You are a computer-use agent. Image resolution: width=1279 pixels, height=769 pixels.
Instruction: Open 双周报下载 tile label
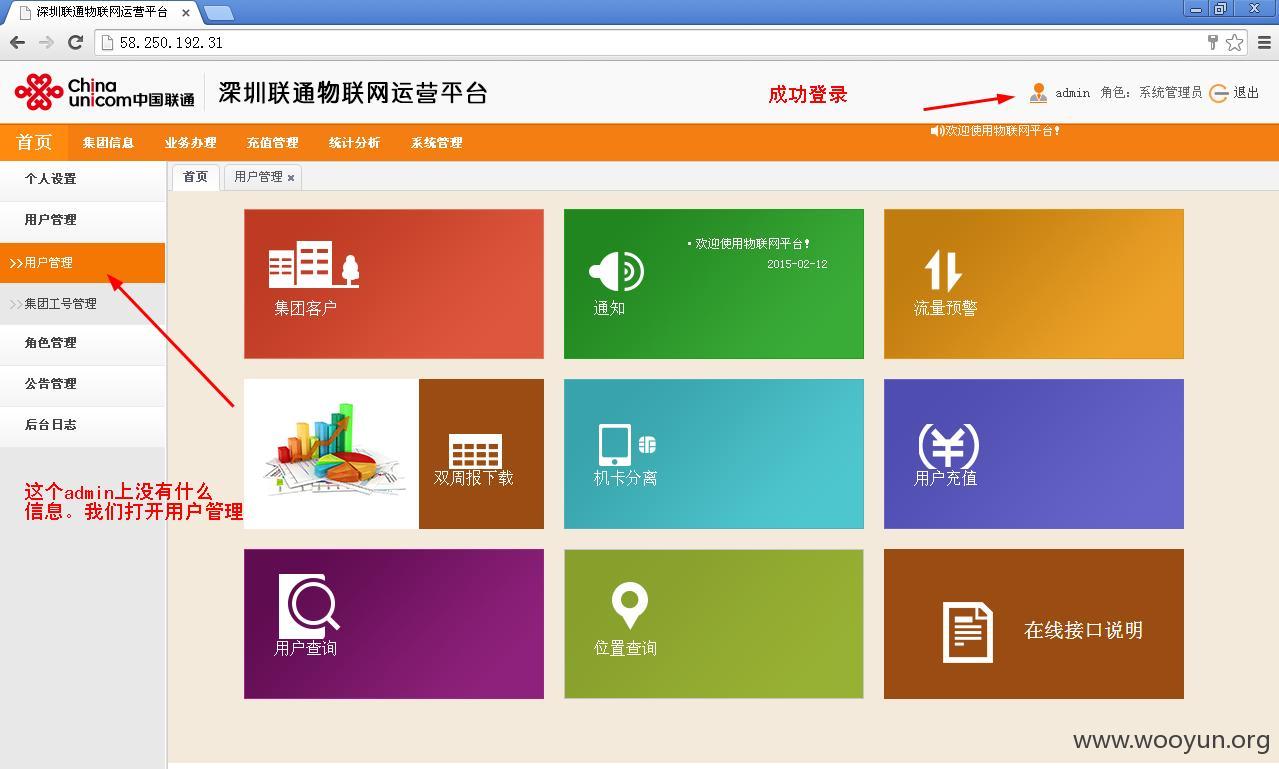pyautogui.click(x=474, y=478)
